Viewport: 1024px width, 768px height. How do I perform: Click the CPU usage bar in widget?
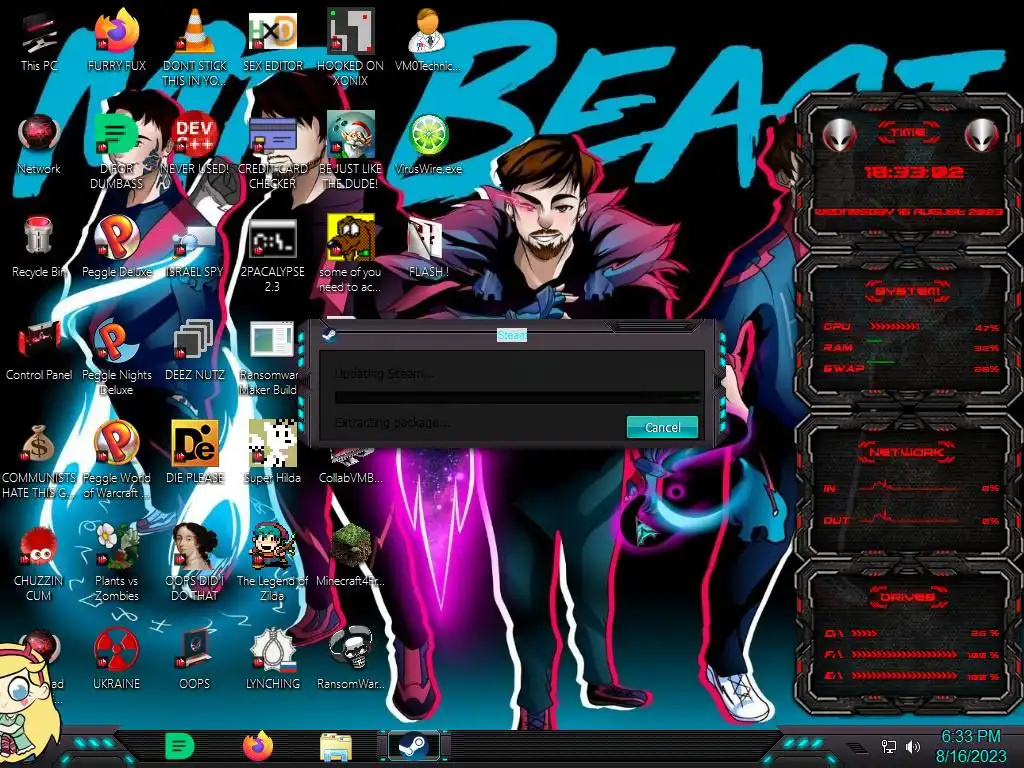click(x=895, y=327)
